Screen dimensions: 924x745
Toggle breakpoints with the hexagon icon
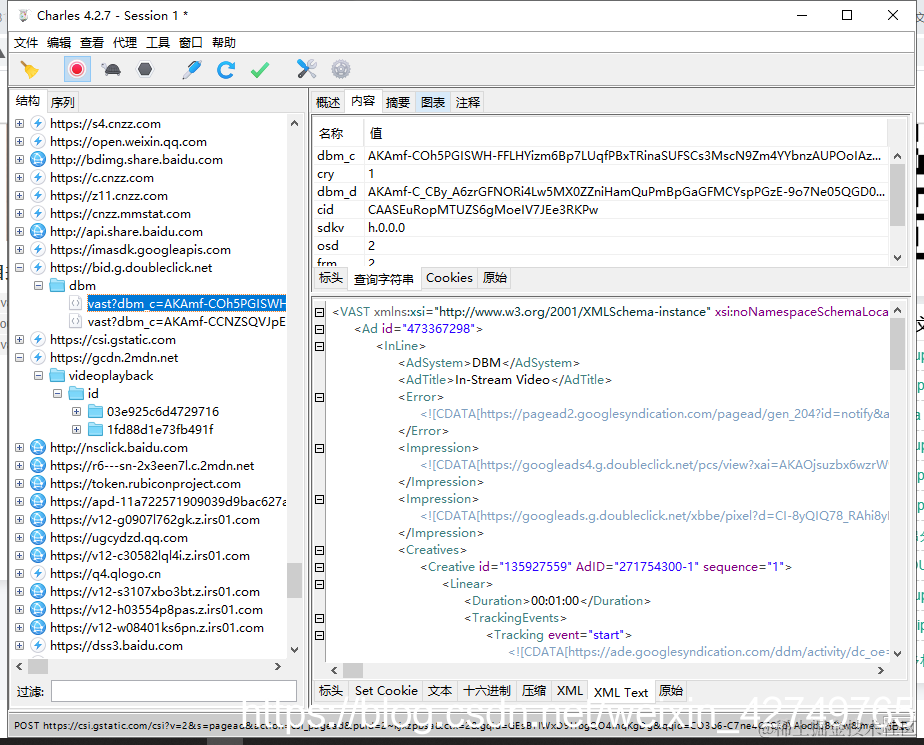(x=145, y=70)
